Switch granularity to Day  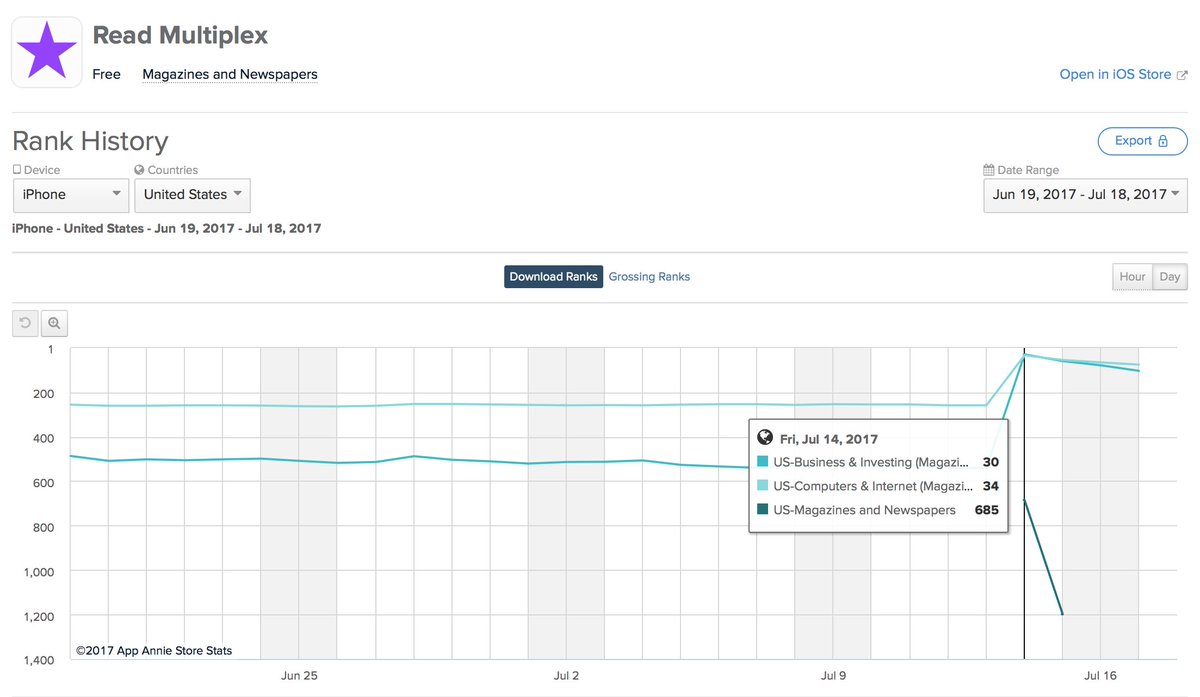coord(1169,277)
